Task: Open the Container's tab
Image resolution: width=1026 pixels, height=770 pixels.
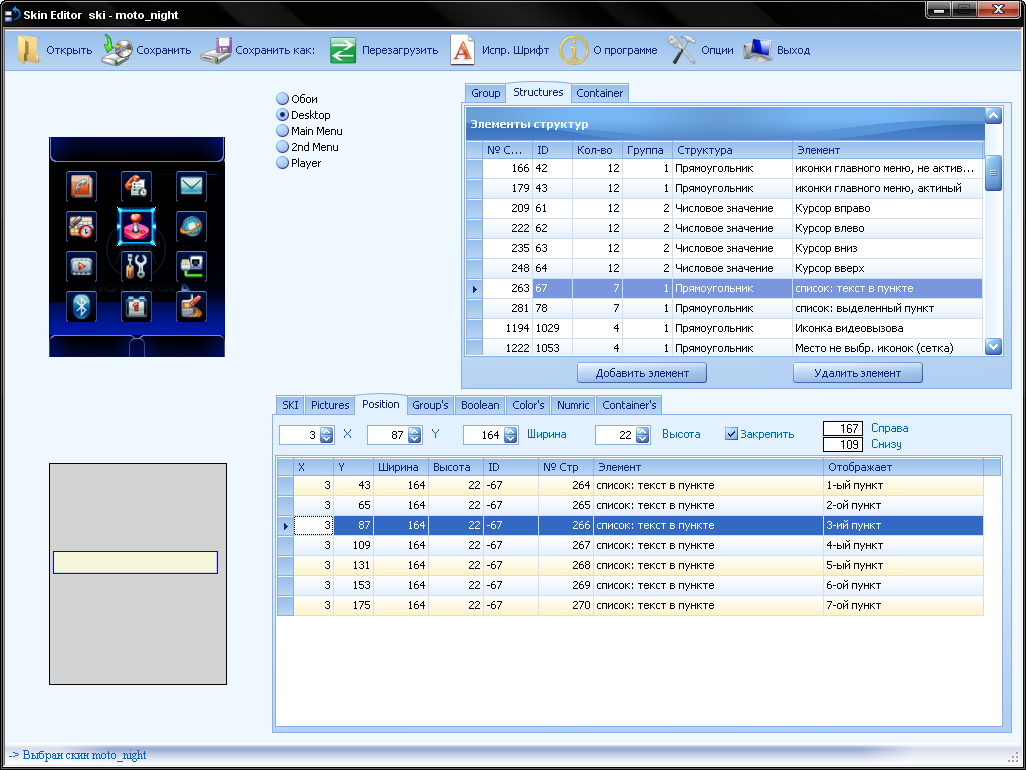Action: pyautogui.click(x=629, y=405)
